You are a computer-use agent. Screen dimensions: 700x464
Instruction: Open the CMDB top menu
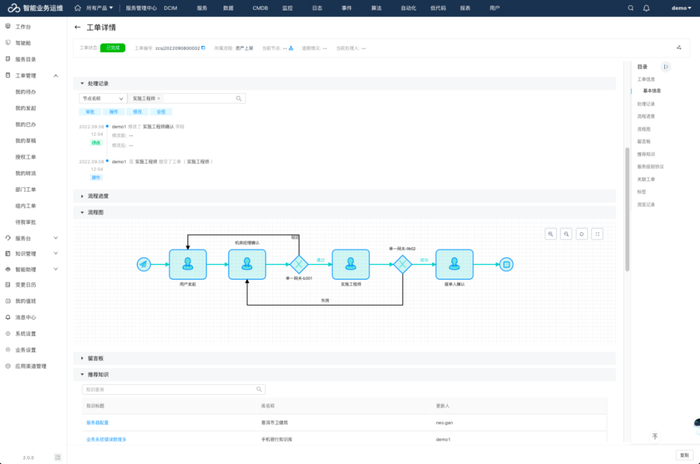pos(260,7)
